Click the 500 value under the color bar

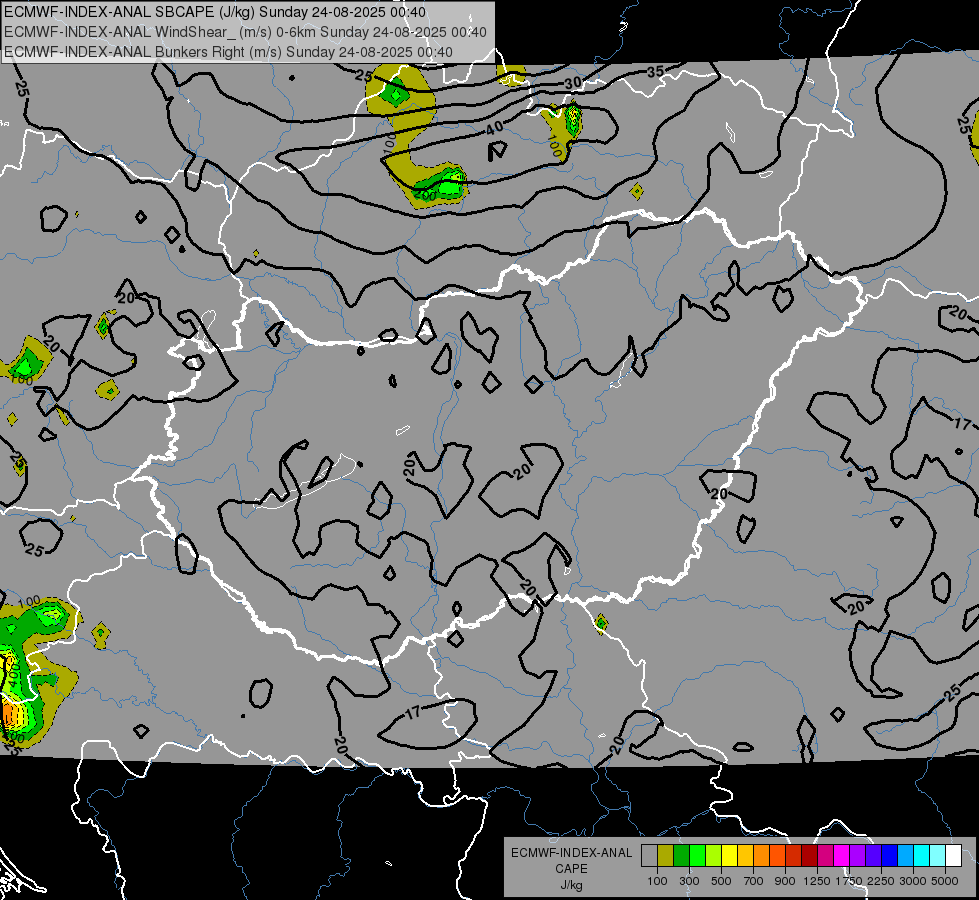(x=721, y=881)
